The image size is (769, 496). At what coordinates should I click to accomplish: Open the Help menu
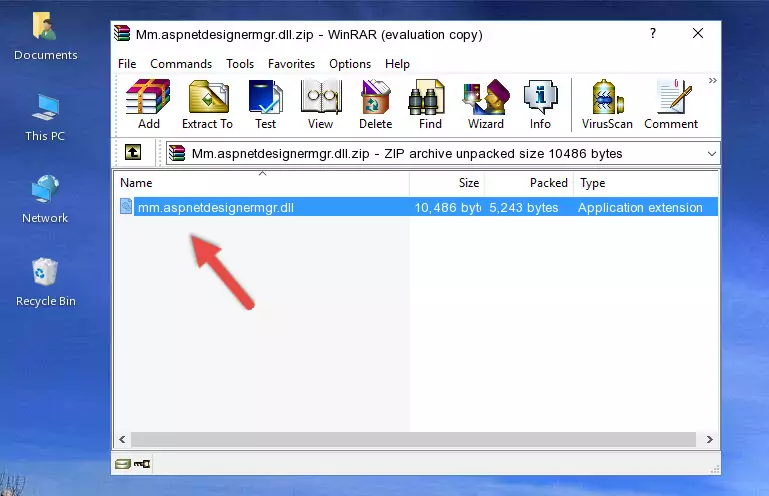397,64
